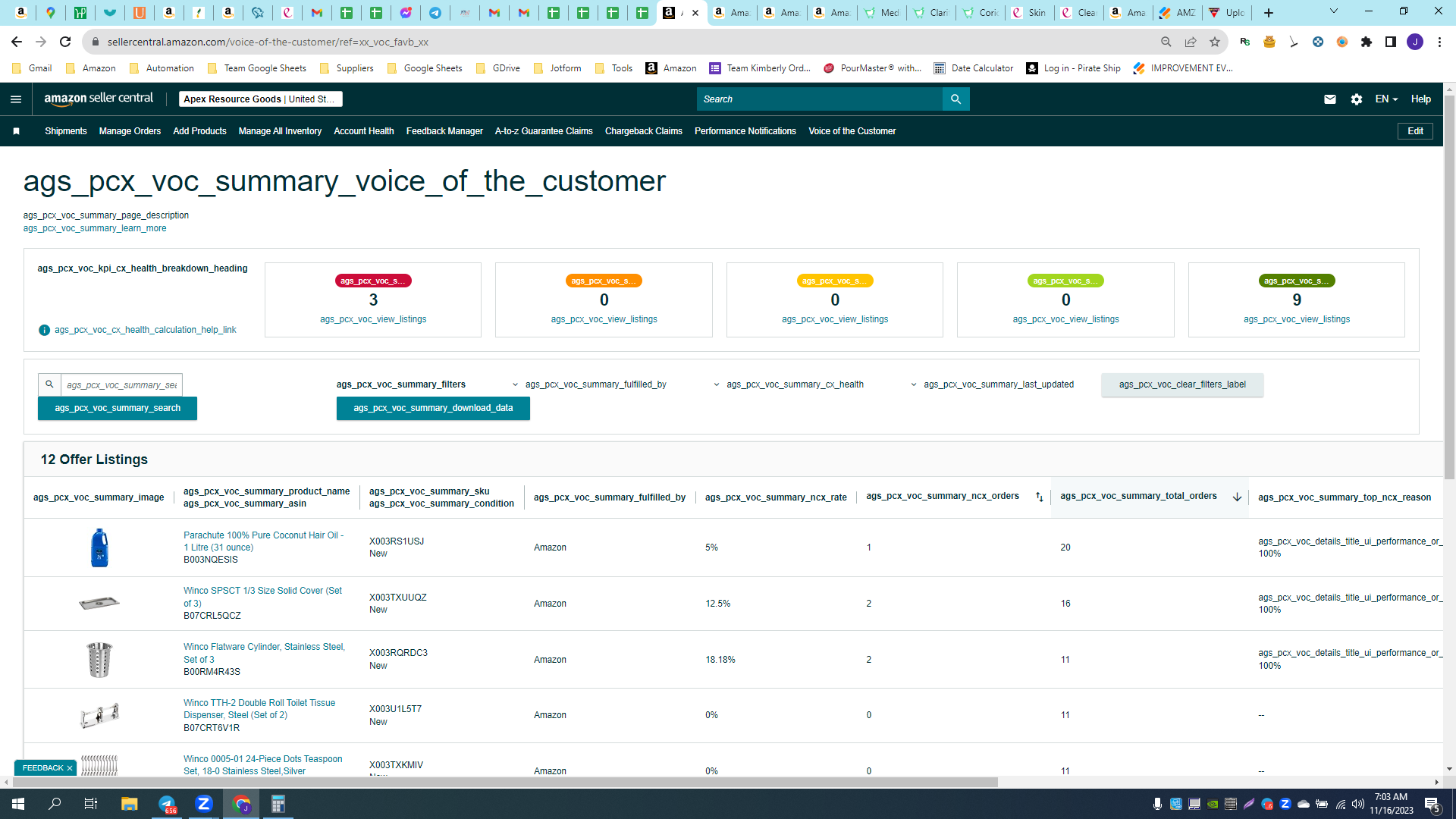Expand the summary_cx_health filter dropdown
Screen dimensions: 1456x819
[789, 384]
